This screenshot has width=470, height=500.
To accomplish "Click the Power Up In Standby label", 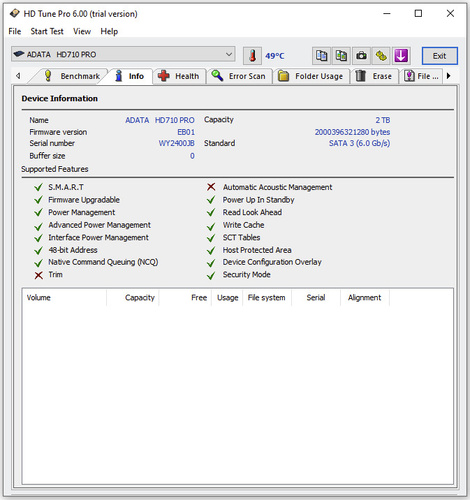I will point(258,200).
